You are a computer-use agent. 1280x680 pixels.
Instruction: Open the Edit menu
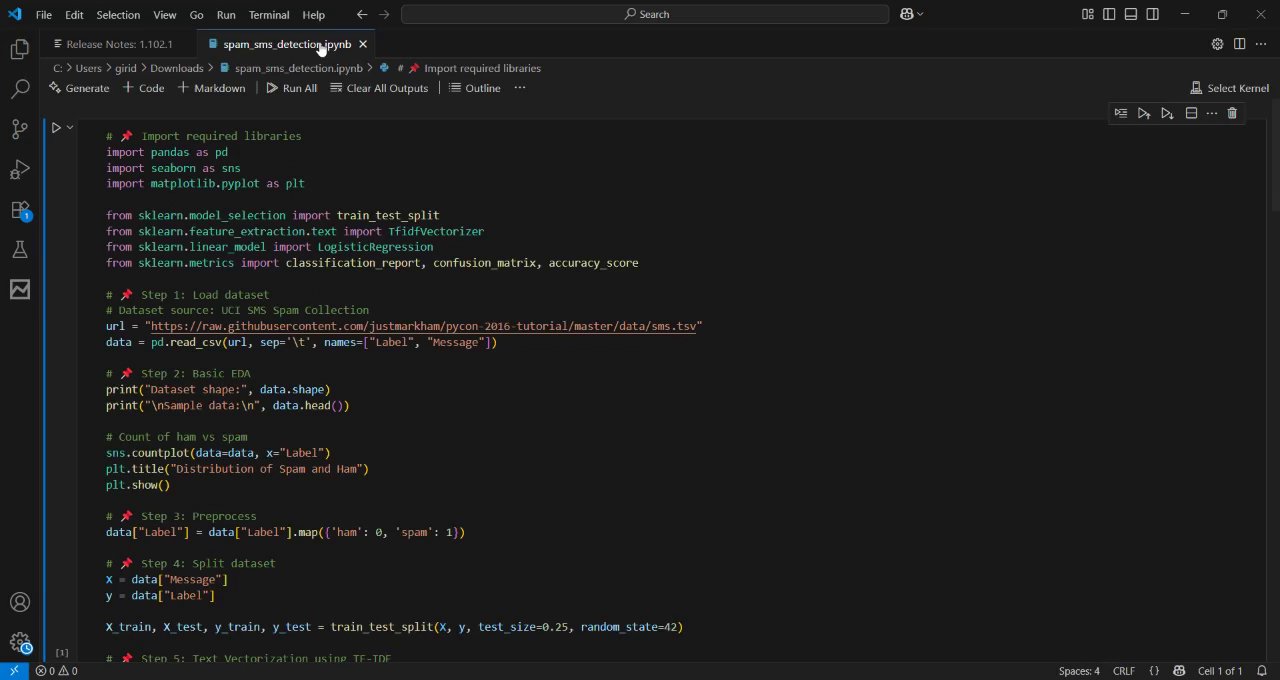[x=74, y=15]
